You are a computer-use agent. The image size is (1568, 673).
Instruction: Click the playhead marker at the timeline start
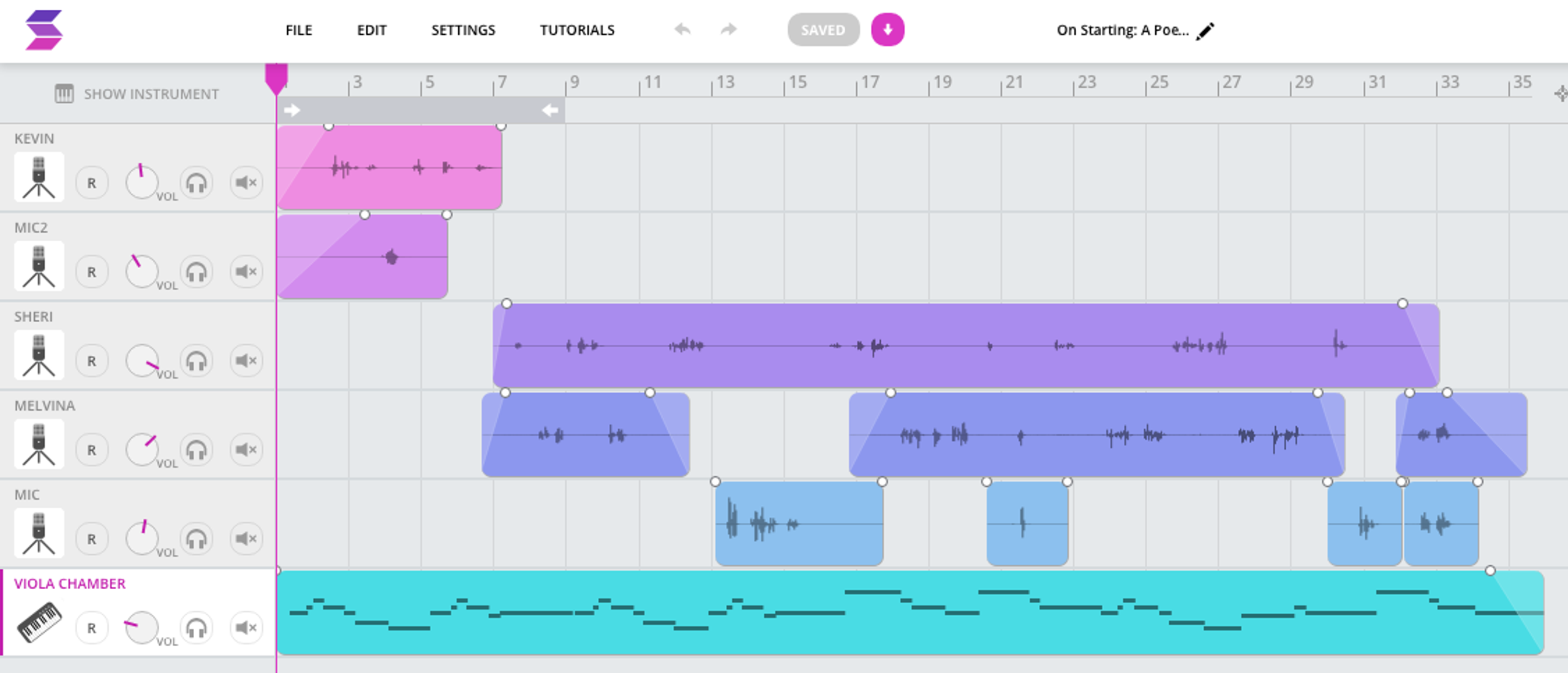pos(277,75)
